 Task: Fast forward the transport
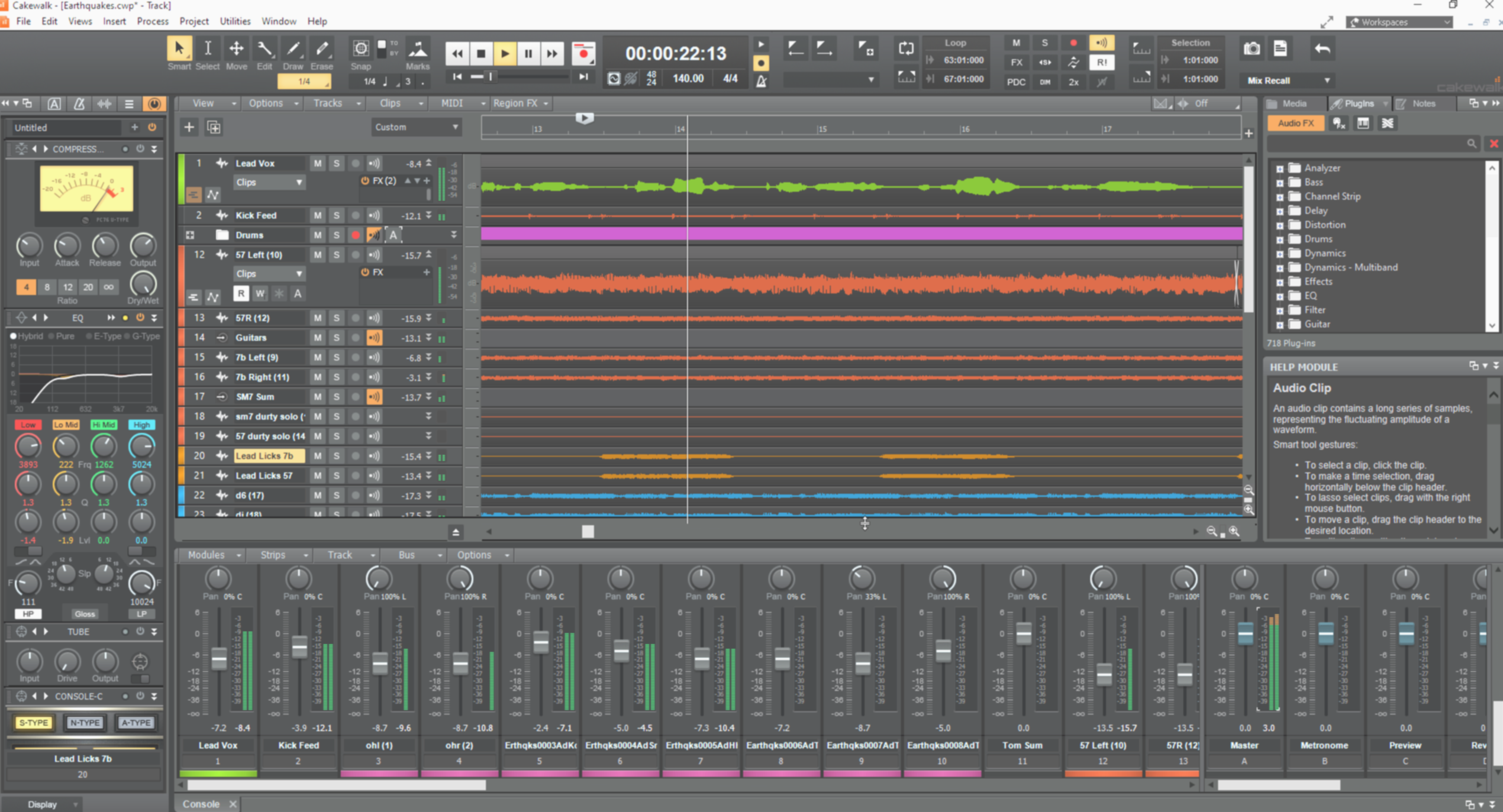552,54
